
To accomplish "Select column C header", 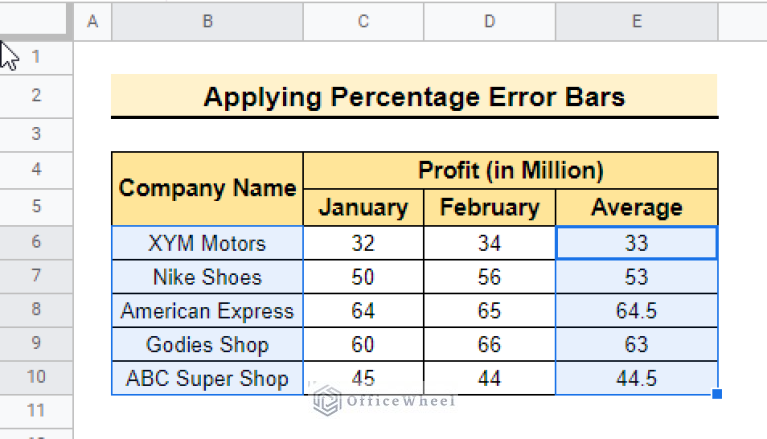I will pyautogui.click(x=363, y=22).
